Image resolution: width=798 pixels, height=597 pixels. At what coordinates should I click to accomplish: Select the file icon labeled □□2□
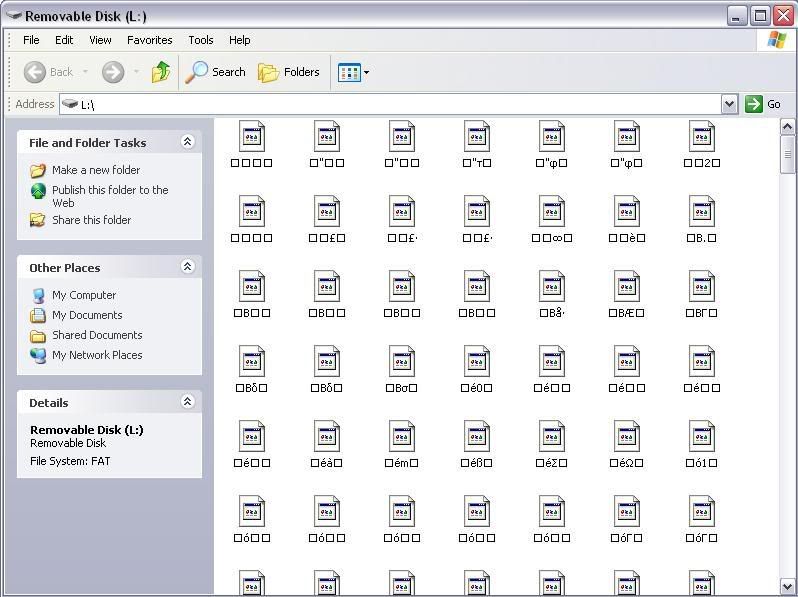coord(701,136)
